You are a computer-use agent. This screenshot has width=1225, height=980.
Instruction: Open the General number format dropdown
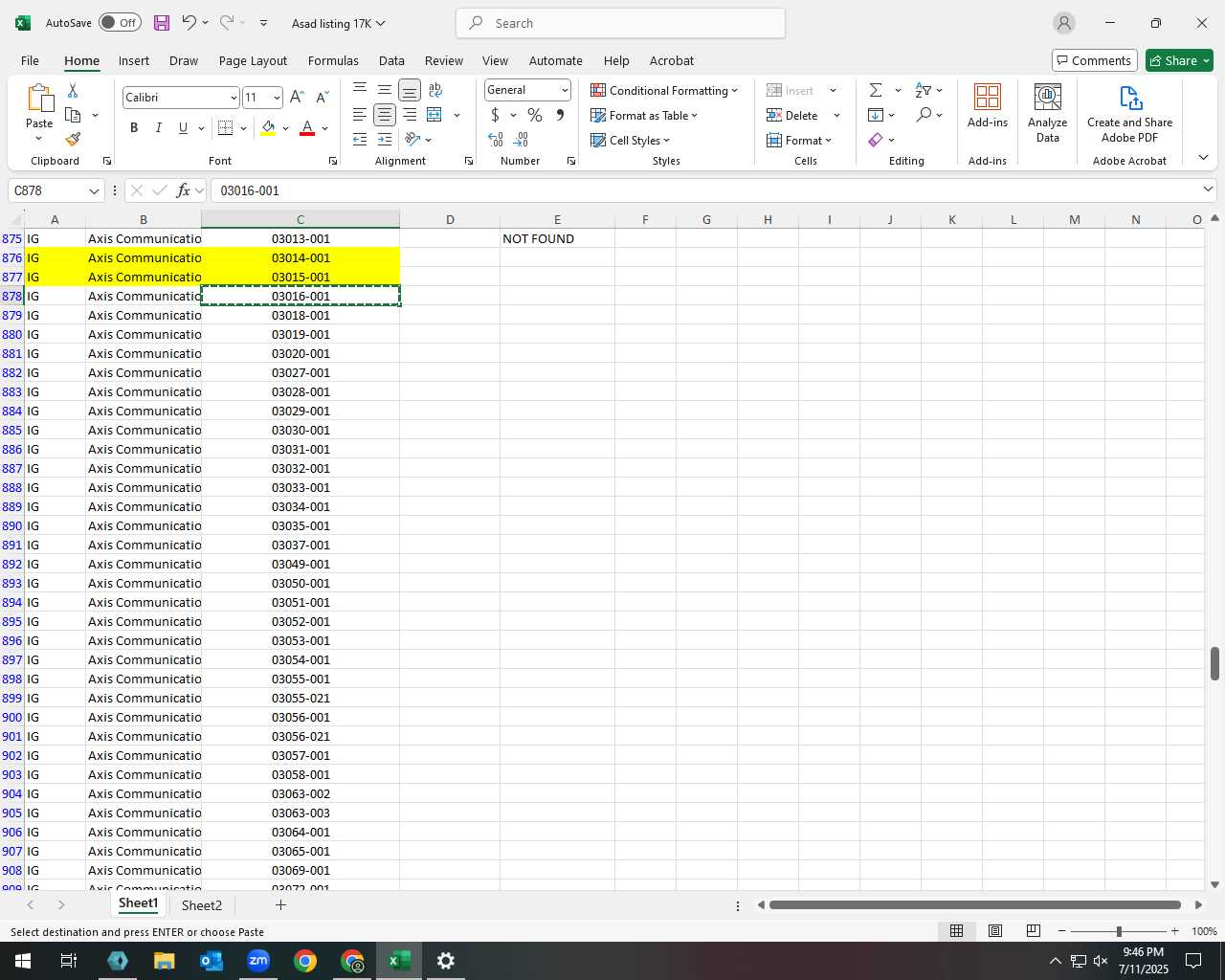pyautogui.click(x=565, y=90)
